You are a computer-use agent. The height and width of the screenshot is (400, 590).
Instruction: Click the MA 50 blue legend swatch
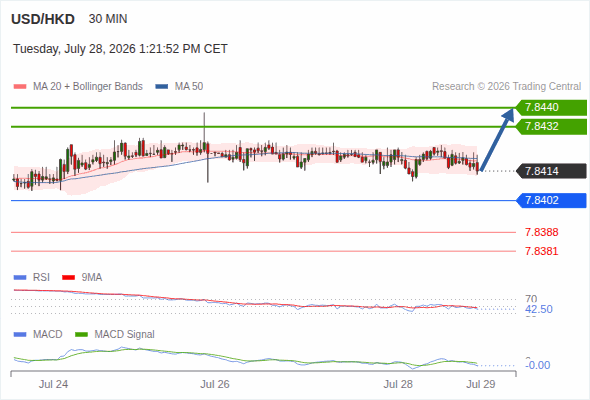point(162,87)
